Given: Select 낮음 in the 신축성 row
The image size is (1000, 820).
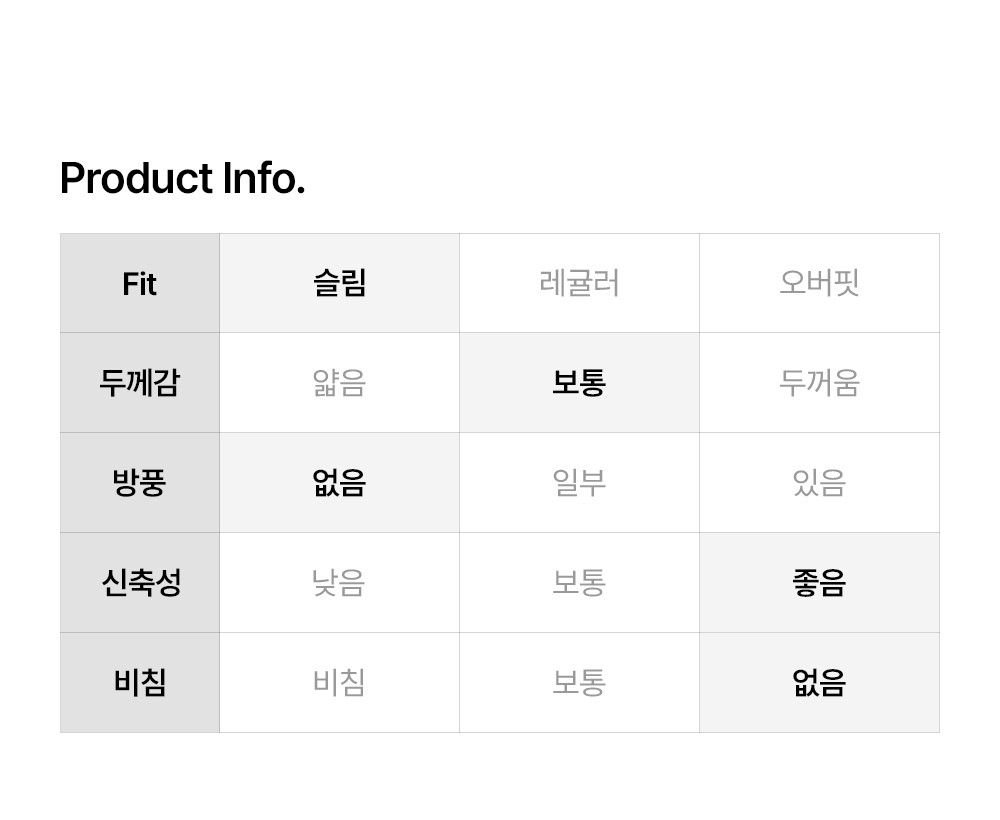Looking at the screenshot, I should 339,583.
